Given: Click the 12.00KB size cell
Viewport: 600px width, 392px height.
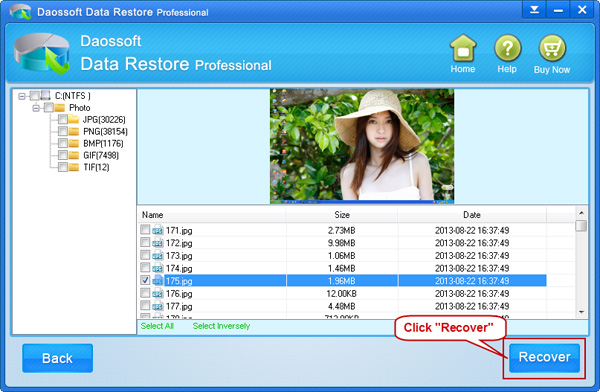Looking at the screenshot, I should pyautogui.click(x=341, y=293).
